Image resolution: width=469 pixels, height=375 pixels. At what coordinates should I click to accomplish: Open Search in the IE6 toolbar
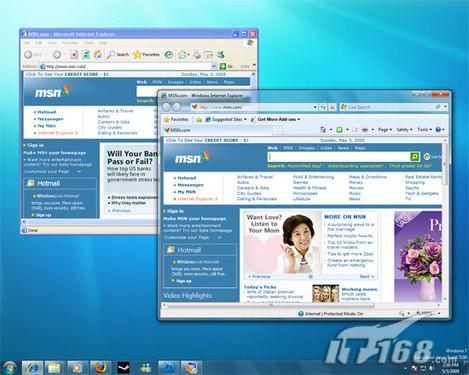(x=118, y=54)
